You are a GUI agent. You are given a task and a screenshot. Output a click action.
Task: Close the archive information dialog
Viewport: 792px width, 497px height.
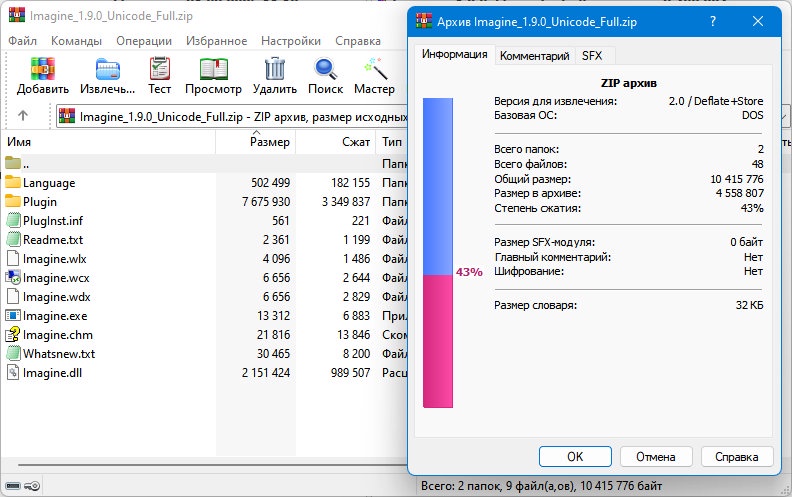(758, 21)
